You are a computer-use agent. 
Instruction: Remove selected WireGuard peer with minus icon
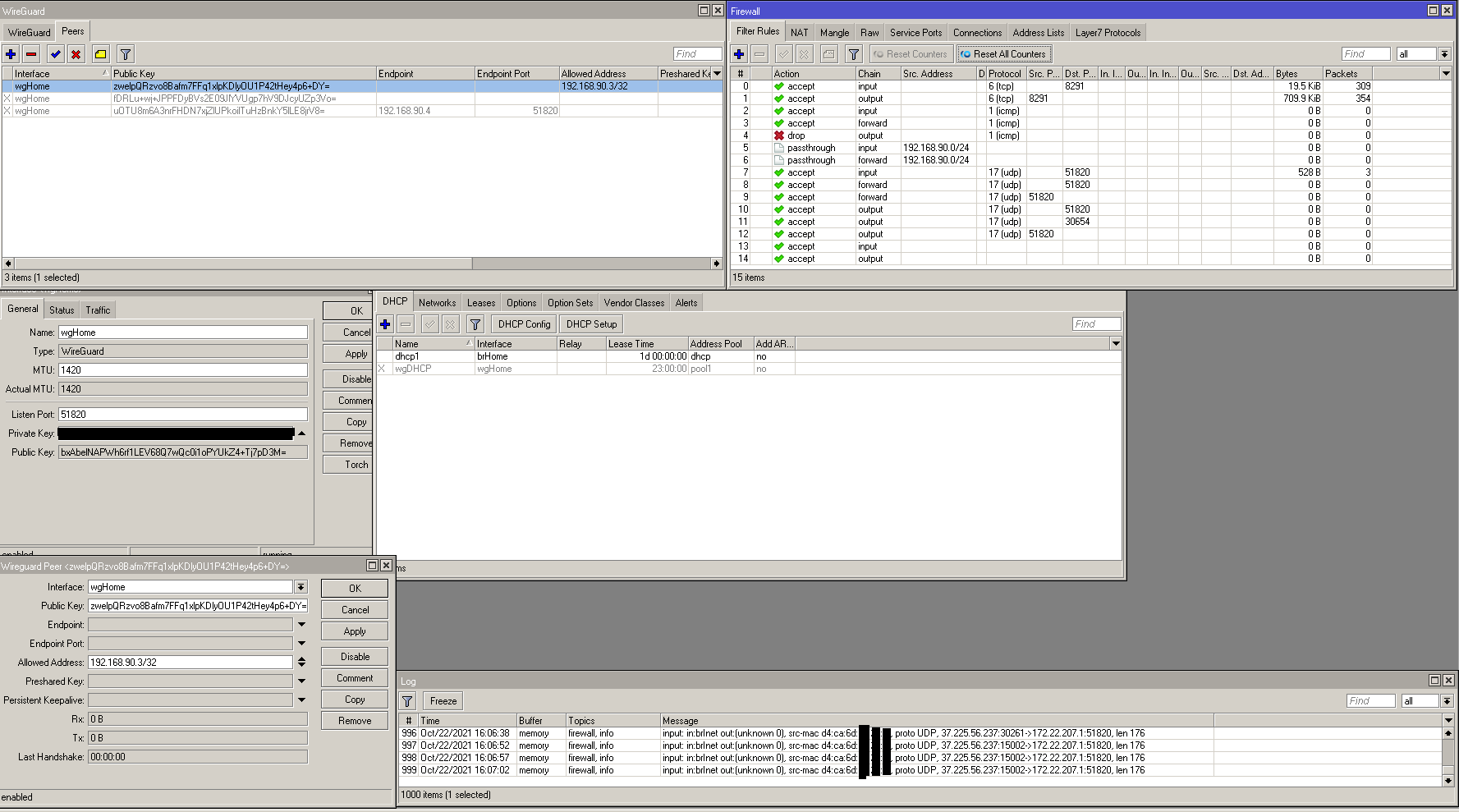(x=31, y=54)
